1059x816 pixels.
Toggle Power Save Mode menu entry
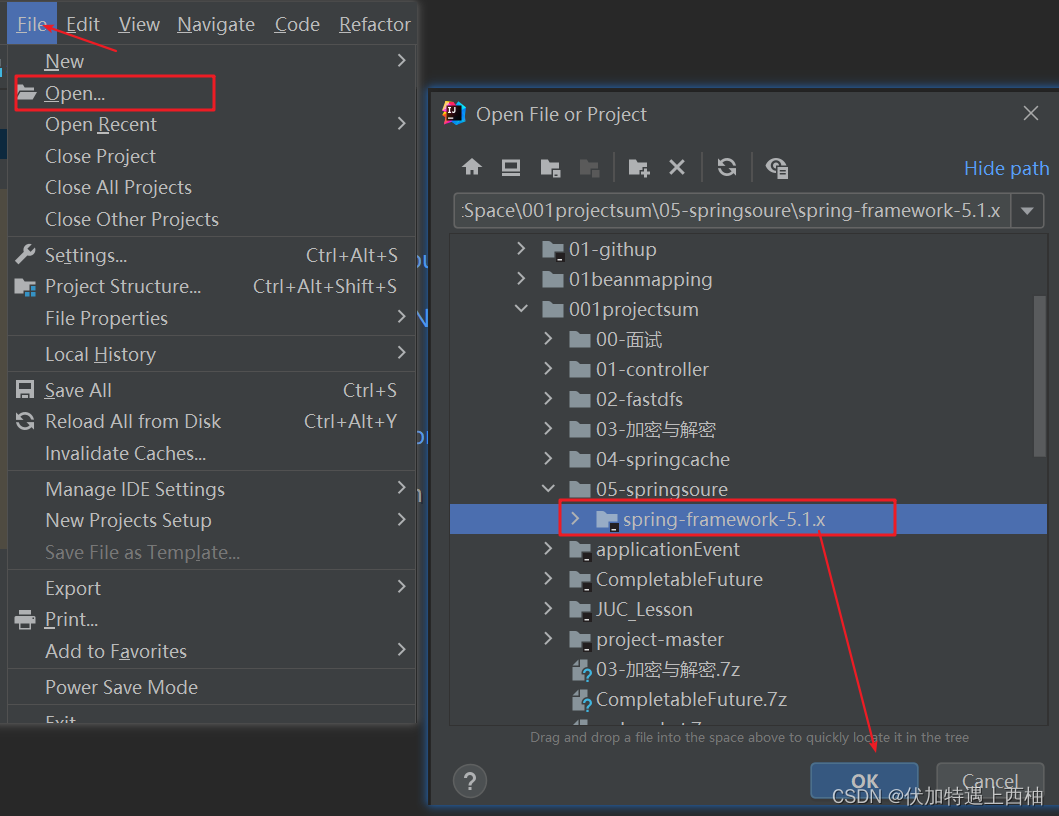click(x=211, y=687)
